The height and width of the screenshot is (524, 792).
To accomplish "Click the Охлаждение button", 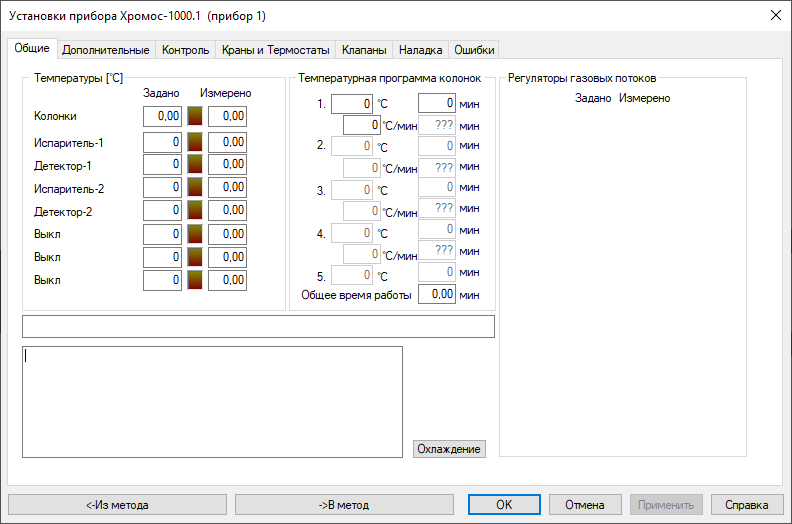I will tap(449, 449).
